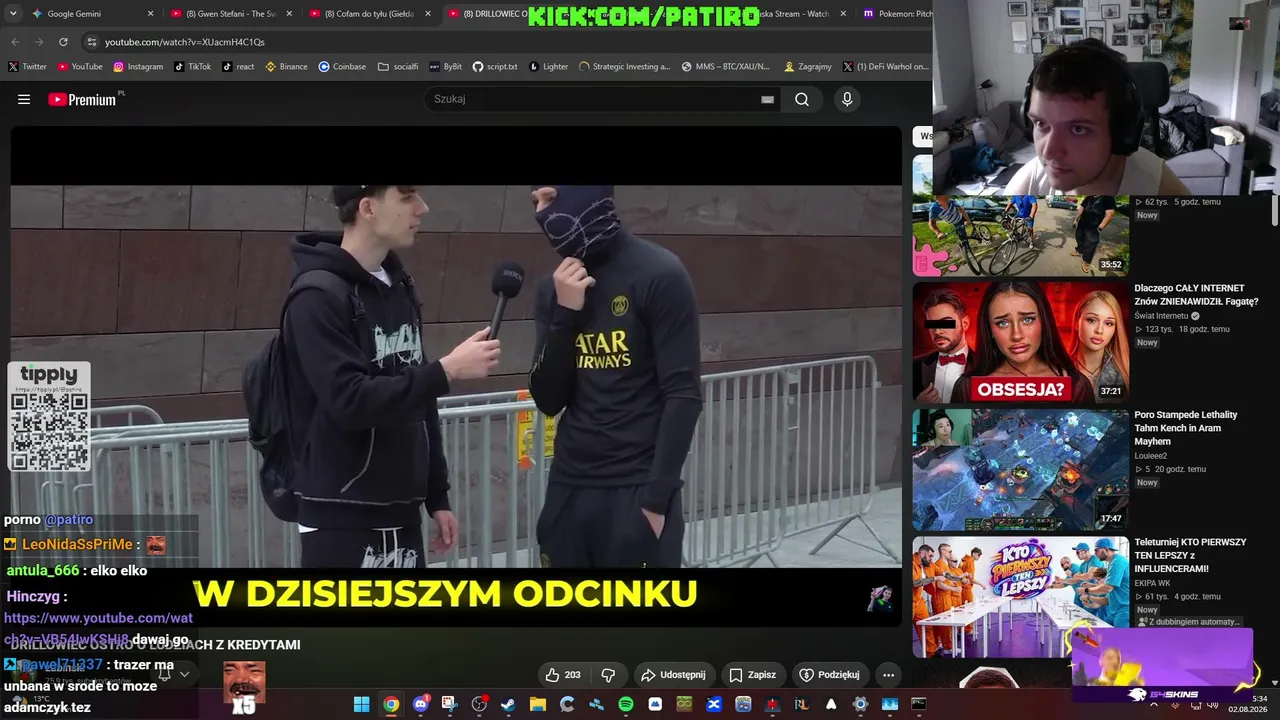The width and height of the screenshot is (1280, 720).
Task: Open the Strategic Investing bookmark
Action: [x=624, y=67]
